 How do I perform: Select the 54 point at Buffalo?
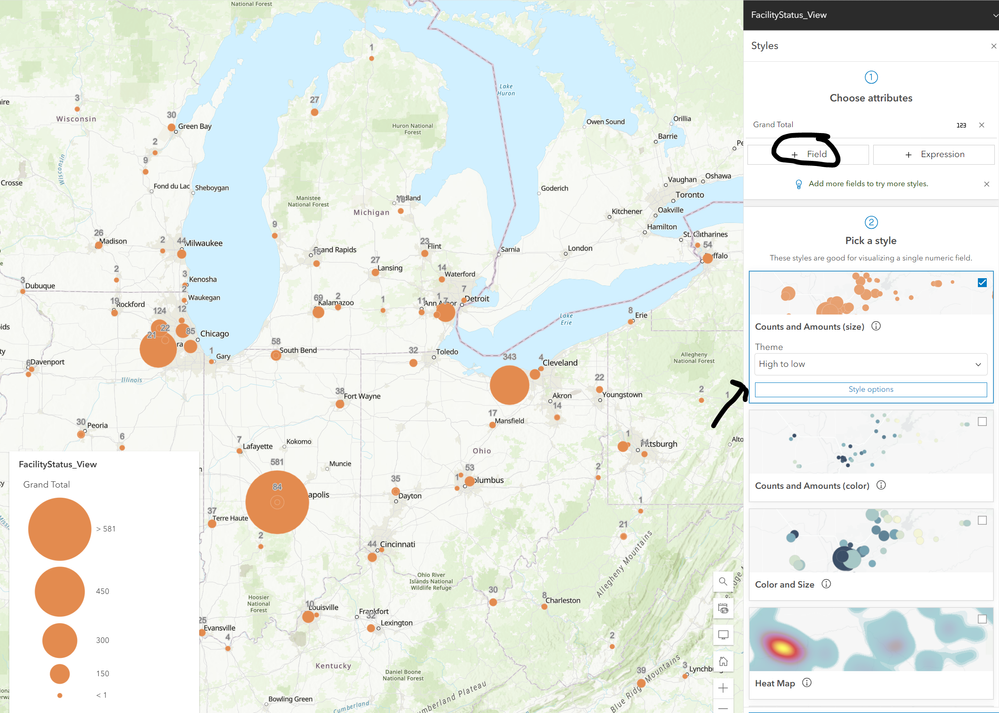[708, 258]
